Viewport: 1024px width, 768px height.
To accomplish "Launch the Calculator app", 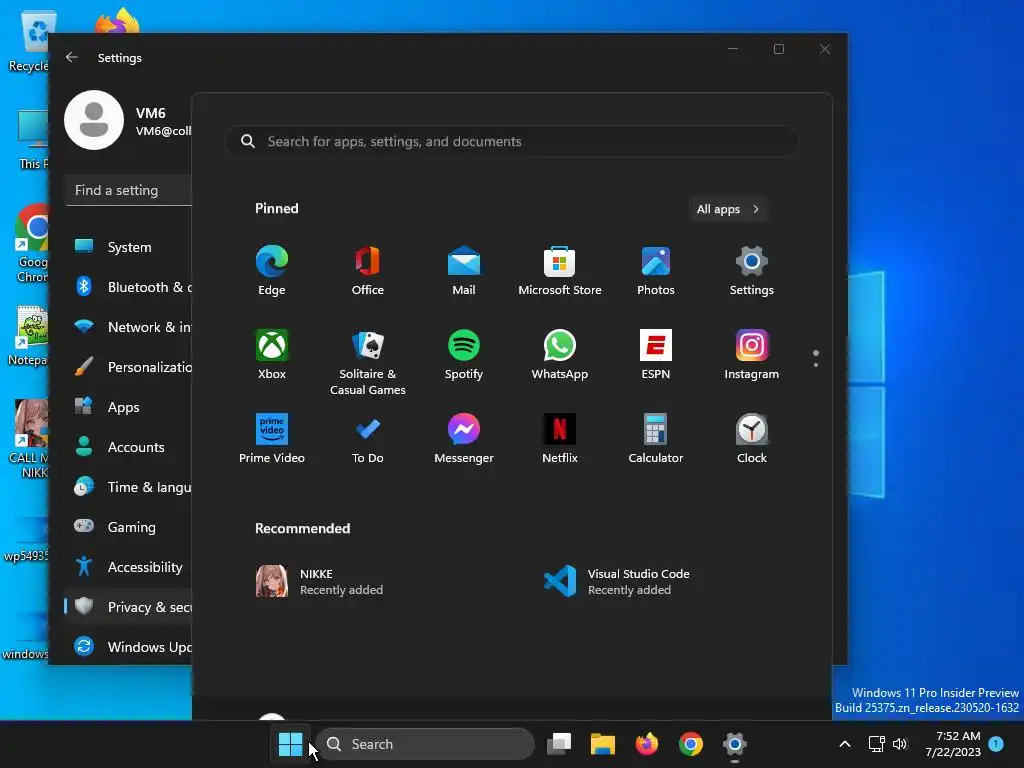I will coord(656,438).
